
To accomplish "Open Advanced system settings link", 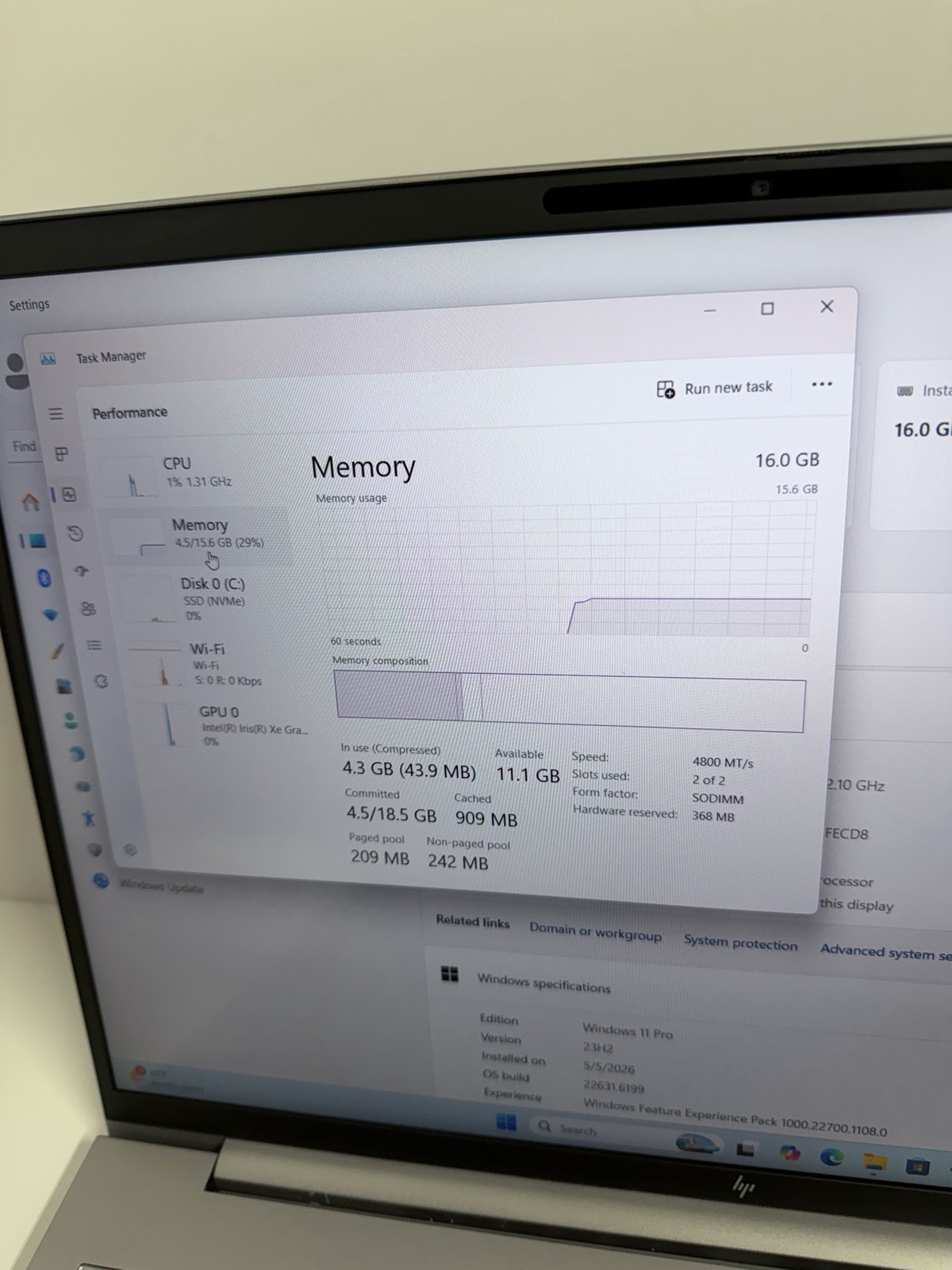I will (x=886, y=952).
